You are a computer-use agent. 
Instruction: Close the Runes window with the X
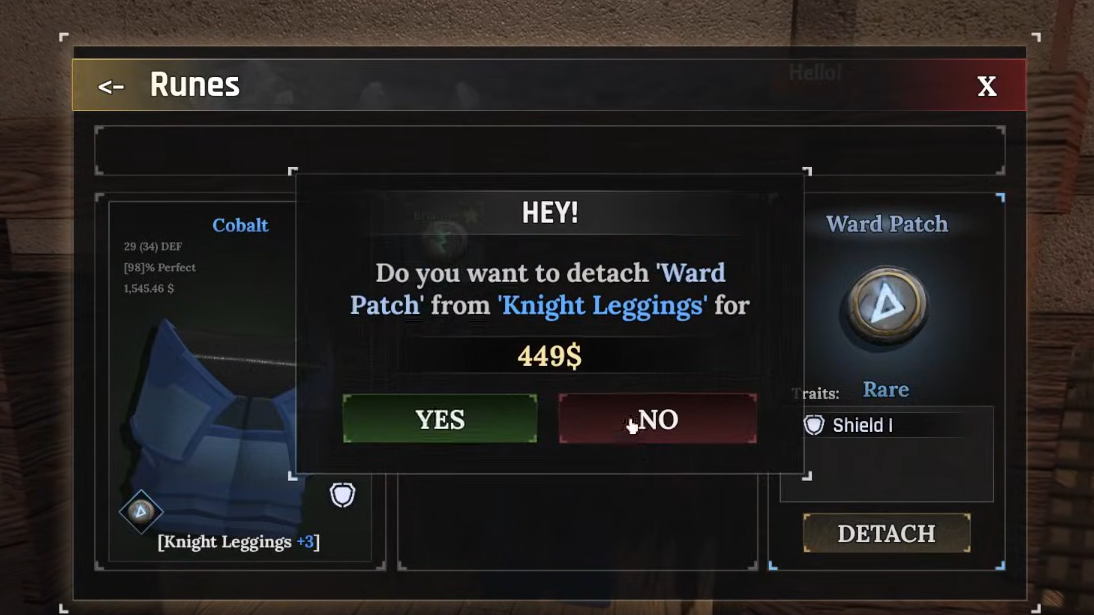point(987,87)
